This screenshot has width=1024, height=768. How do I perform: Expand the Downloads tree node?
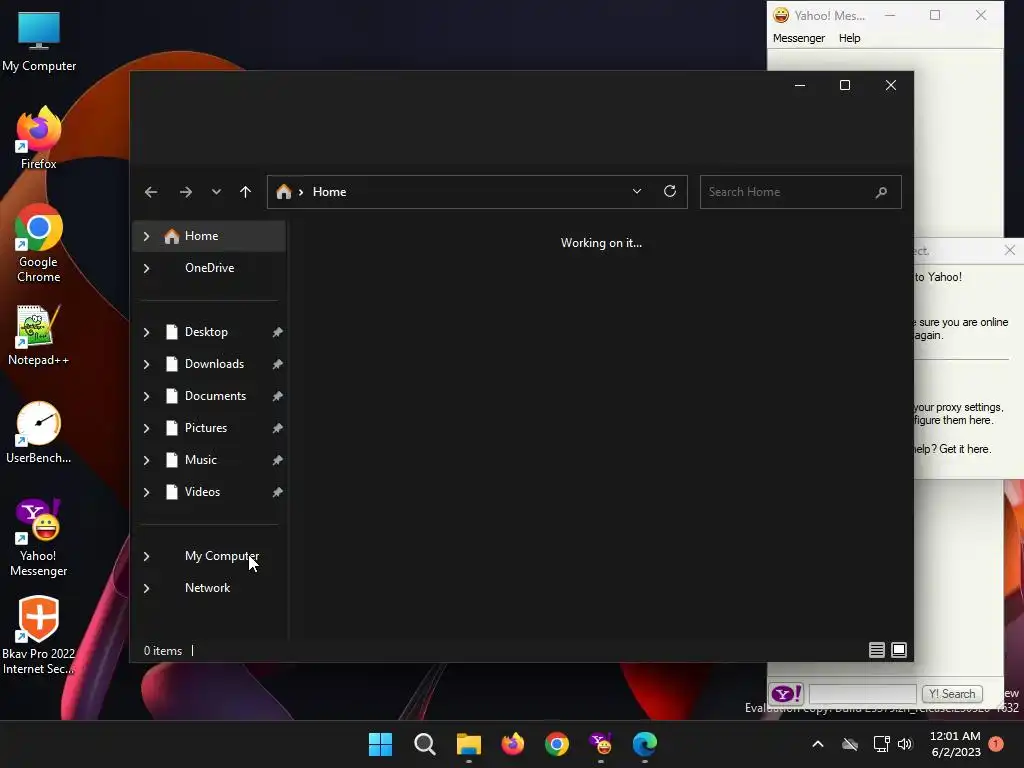point(146,364)
